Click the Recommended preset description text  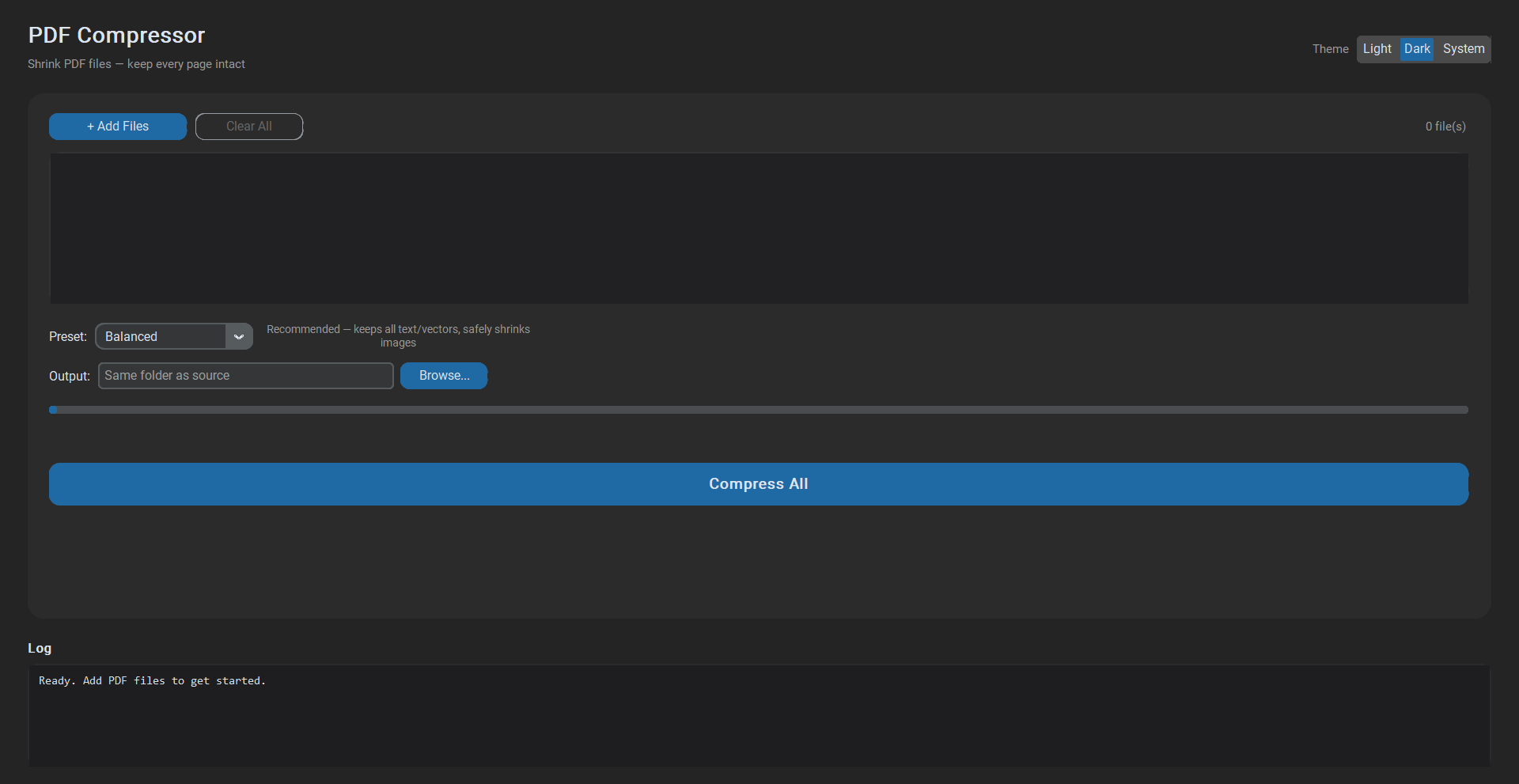click(x=398, y=336)
